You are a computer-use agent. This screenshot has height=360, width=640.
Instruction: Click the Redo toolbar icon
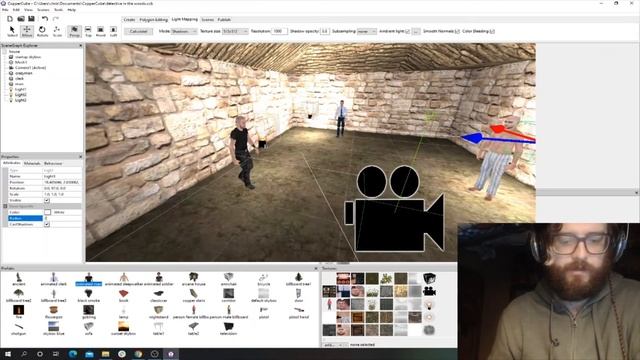(x=56, y=19)
